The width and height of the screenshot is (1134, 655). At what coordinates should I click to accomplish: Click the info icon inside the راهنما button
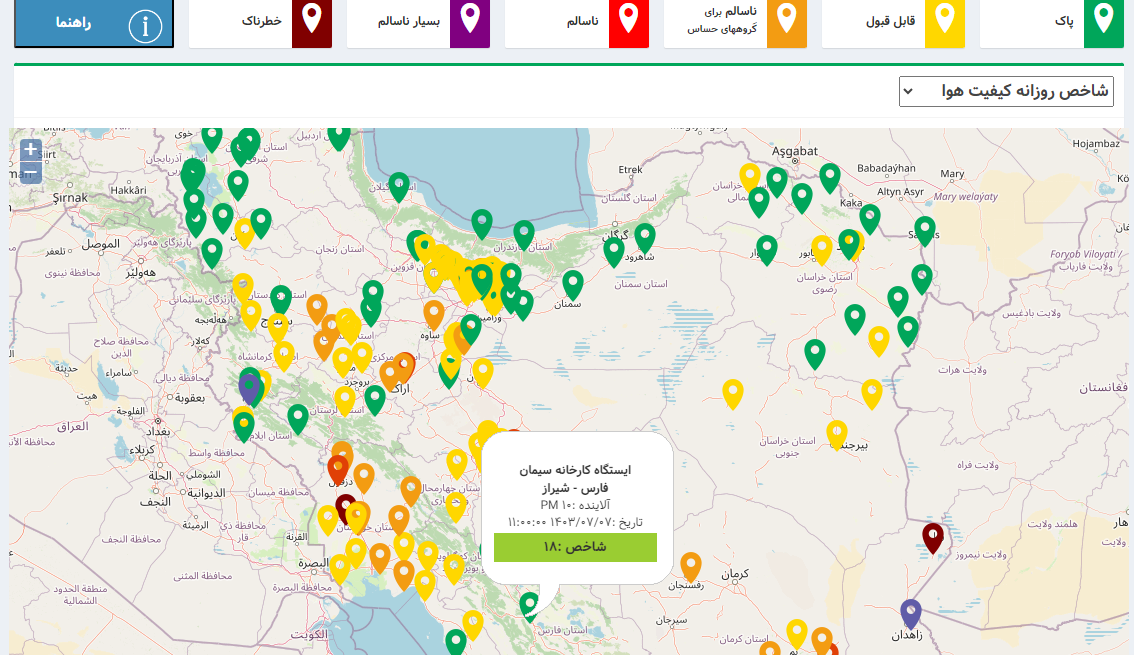[x=145, y=25]
